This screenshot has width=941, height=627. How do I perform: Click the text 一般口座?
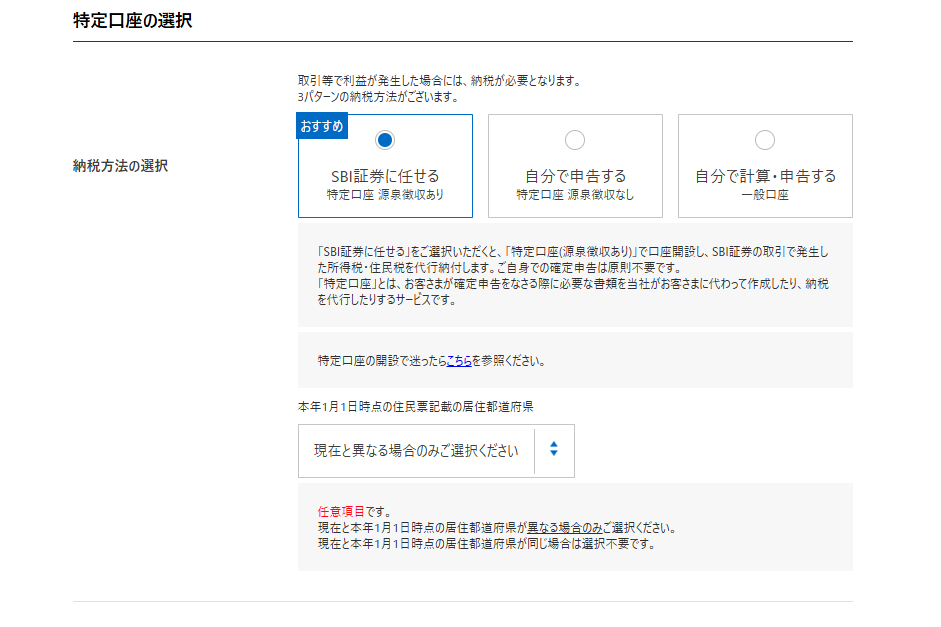tap(765, 194)
